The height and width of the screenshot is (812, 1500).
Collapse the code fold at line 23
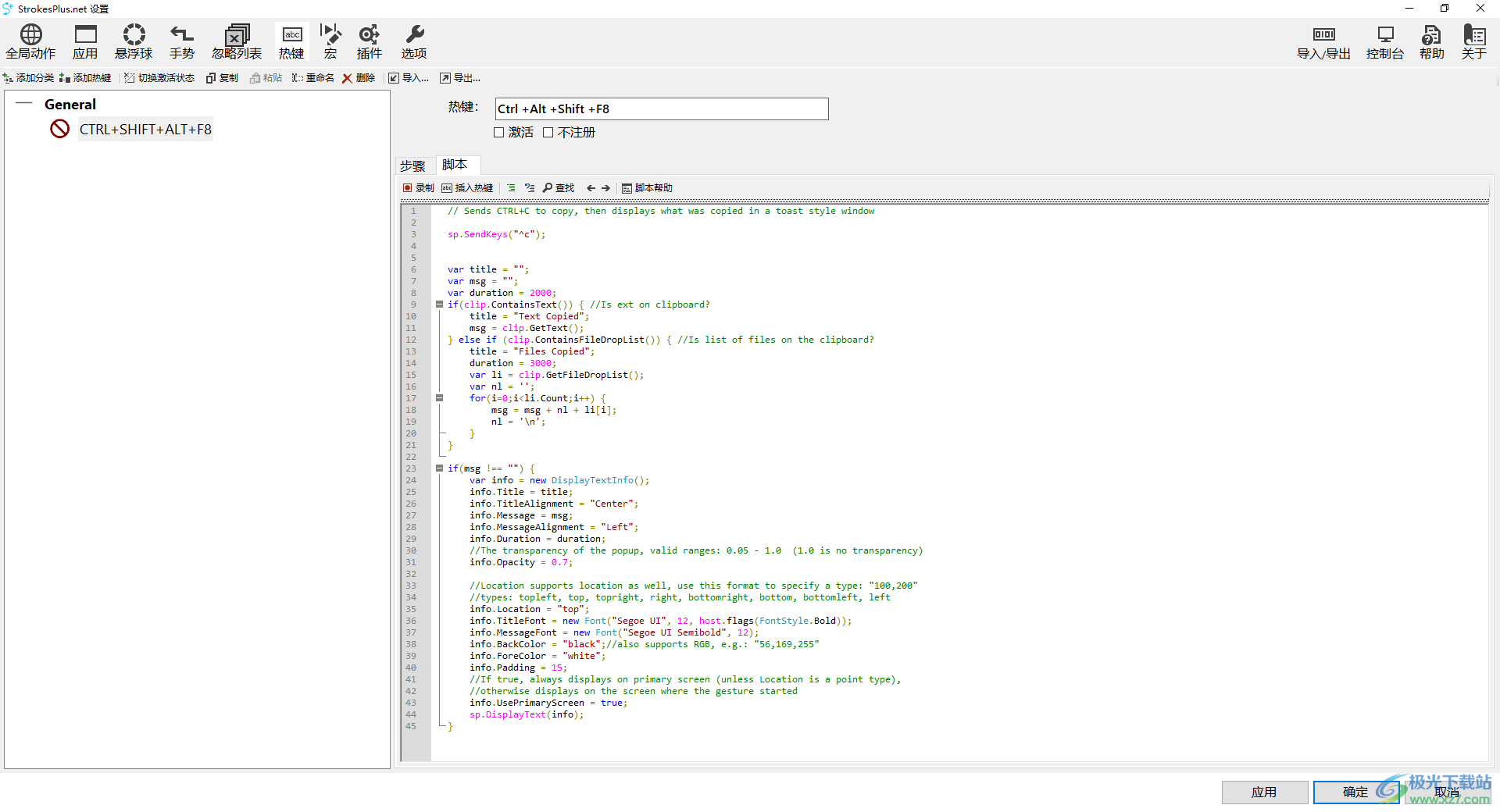[439, 468]
